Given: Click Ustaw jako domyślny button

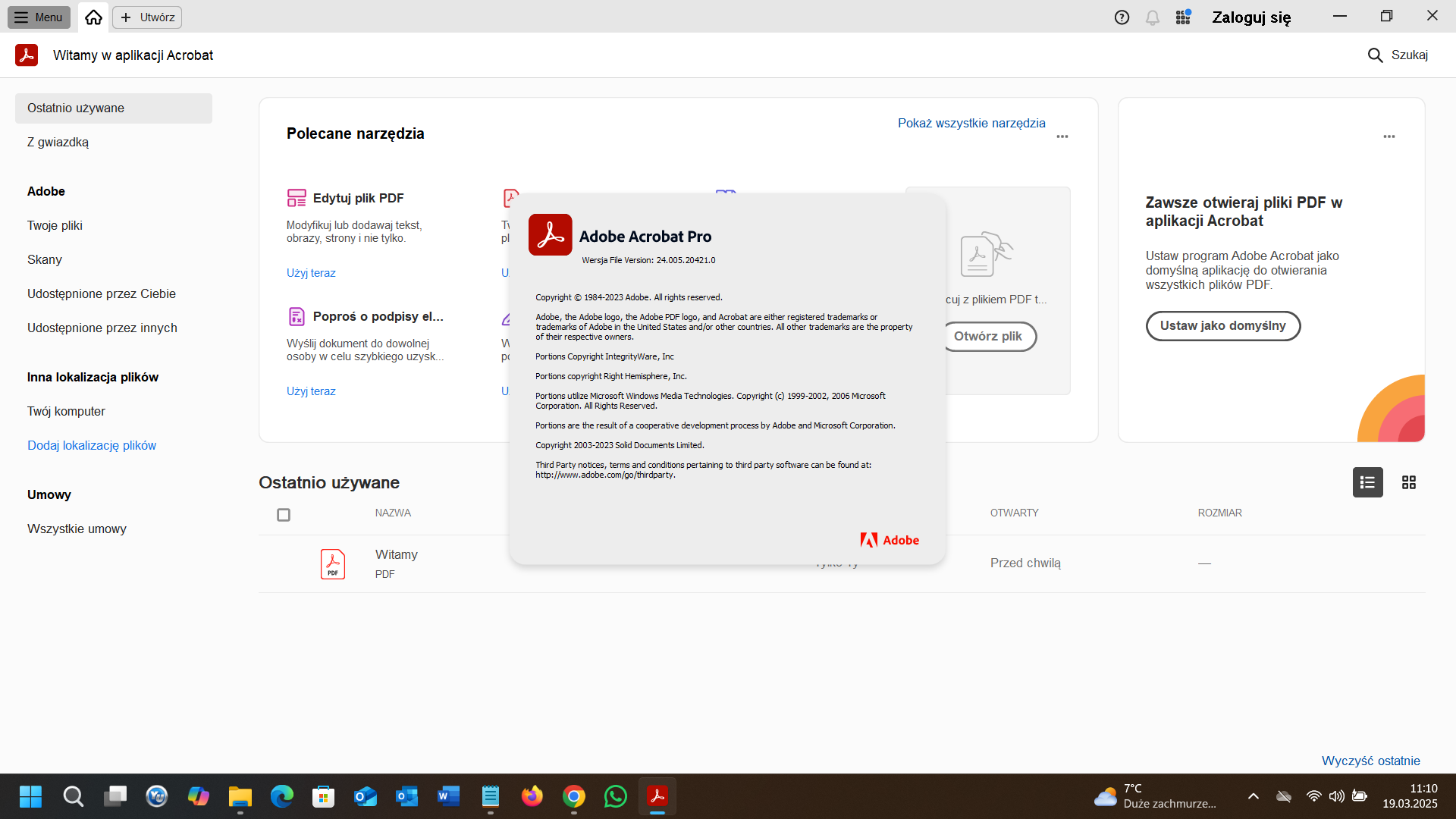Looking at the screenshot, I should click(x=1222, y=326).
